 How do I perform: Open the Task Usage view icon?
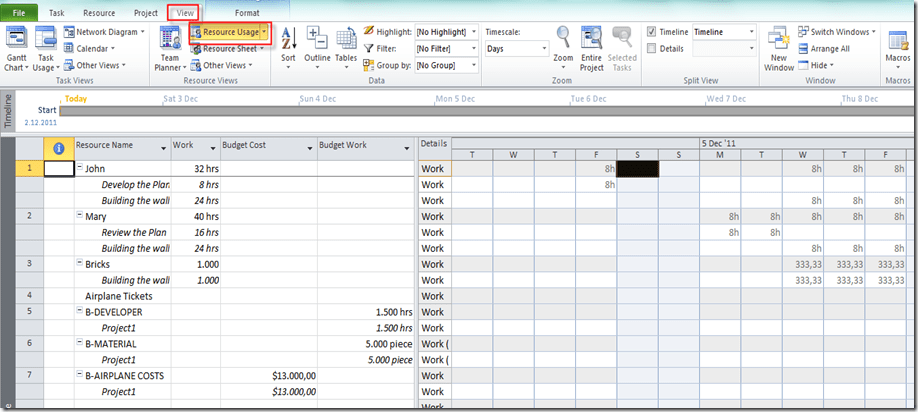(x=45, y=40)
